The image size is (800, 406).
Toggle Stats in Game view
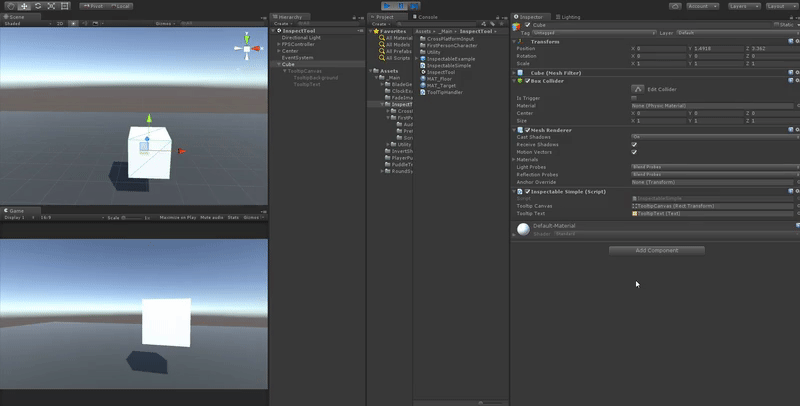pos(233,218)
